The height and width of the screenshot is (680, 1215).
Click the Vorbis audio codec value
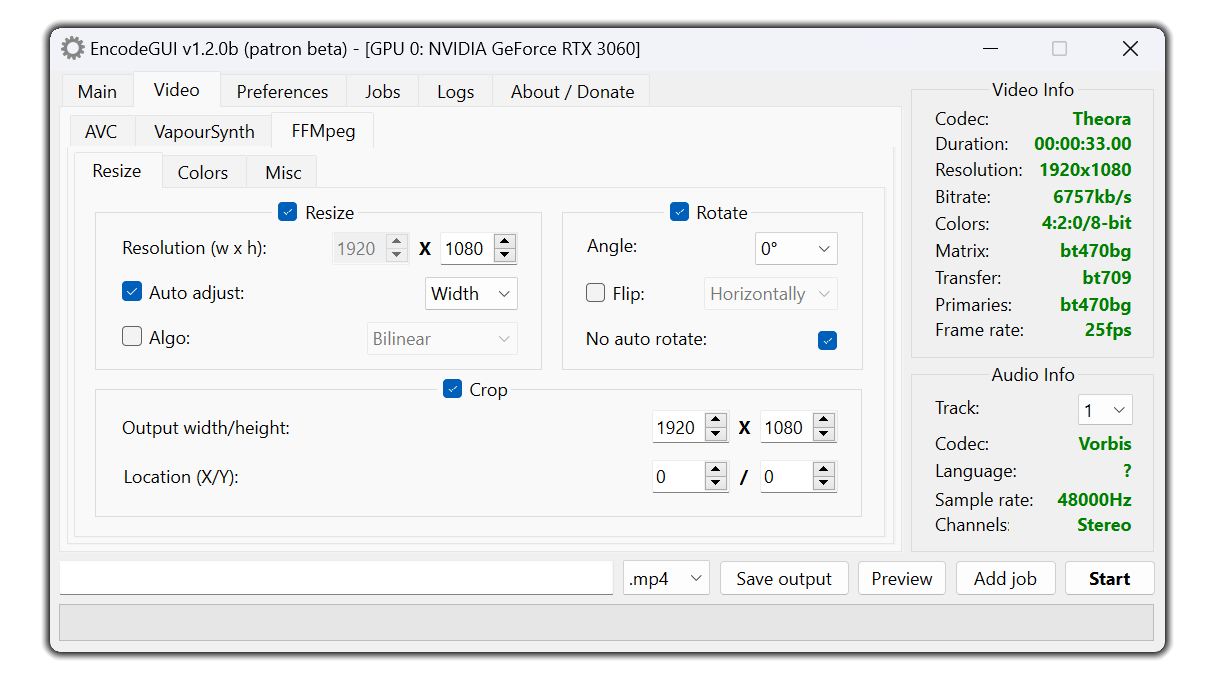click(x=1105, y=443)
